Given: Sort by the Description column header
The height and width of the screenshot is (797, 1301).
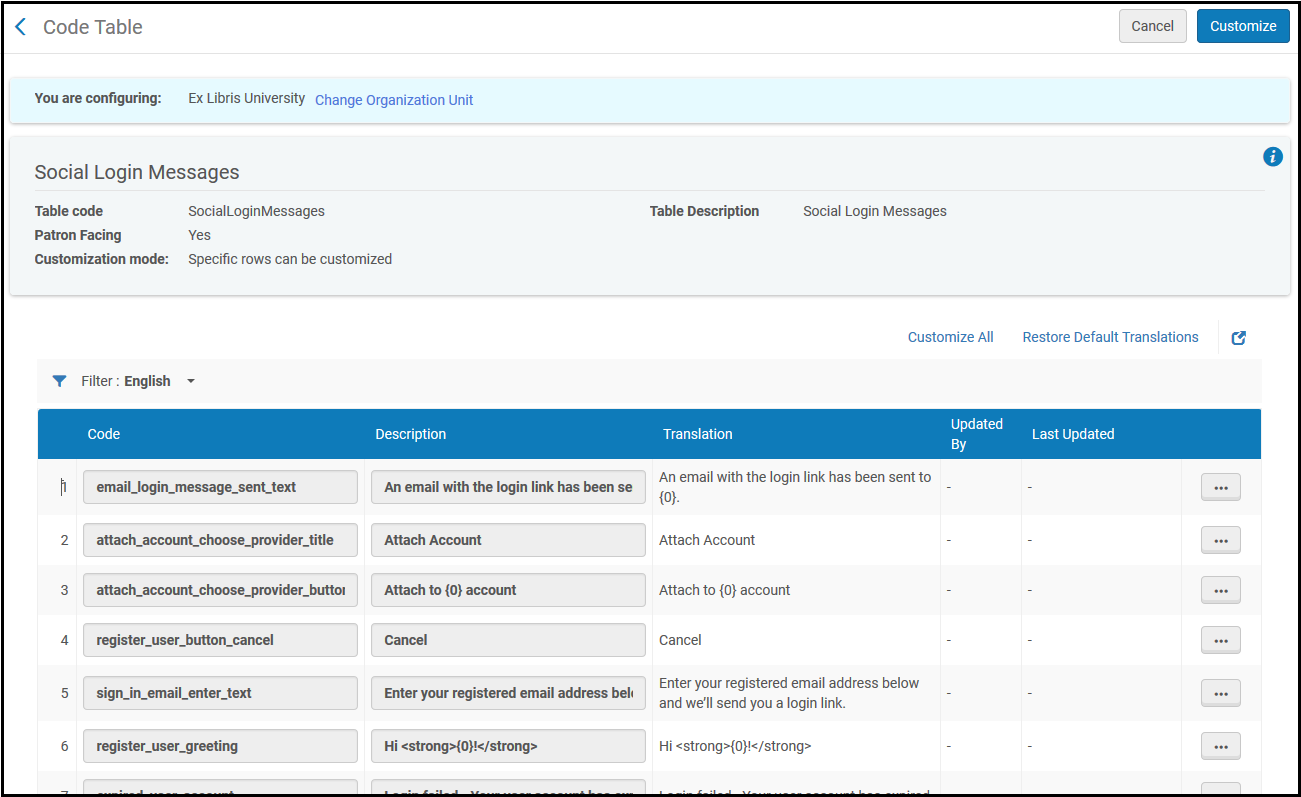Looking at the screenshot, I should pos(411,434).
